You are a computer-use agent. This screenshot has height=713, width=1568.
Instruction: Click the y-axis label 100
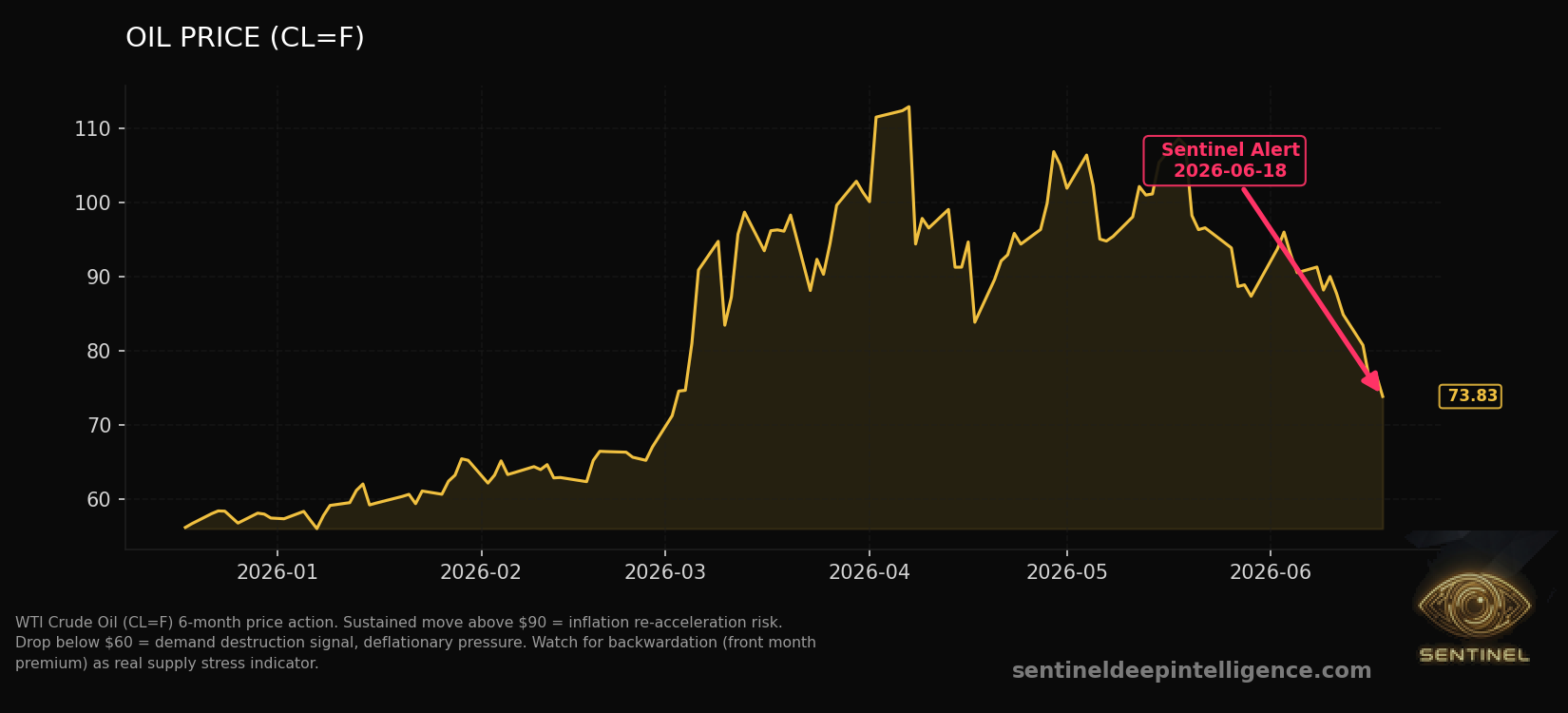(92, 203)
